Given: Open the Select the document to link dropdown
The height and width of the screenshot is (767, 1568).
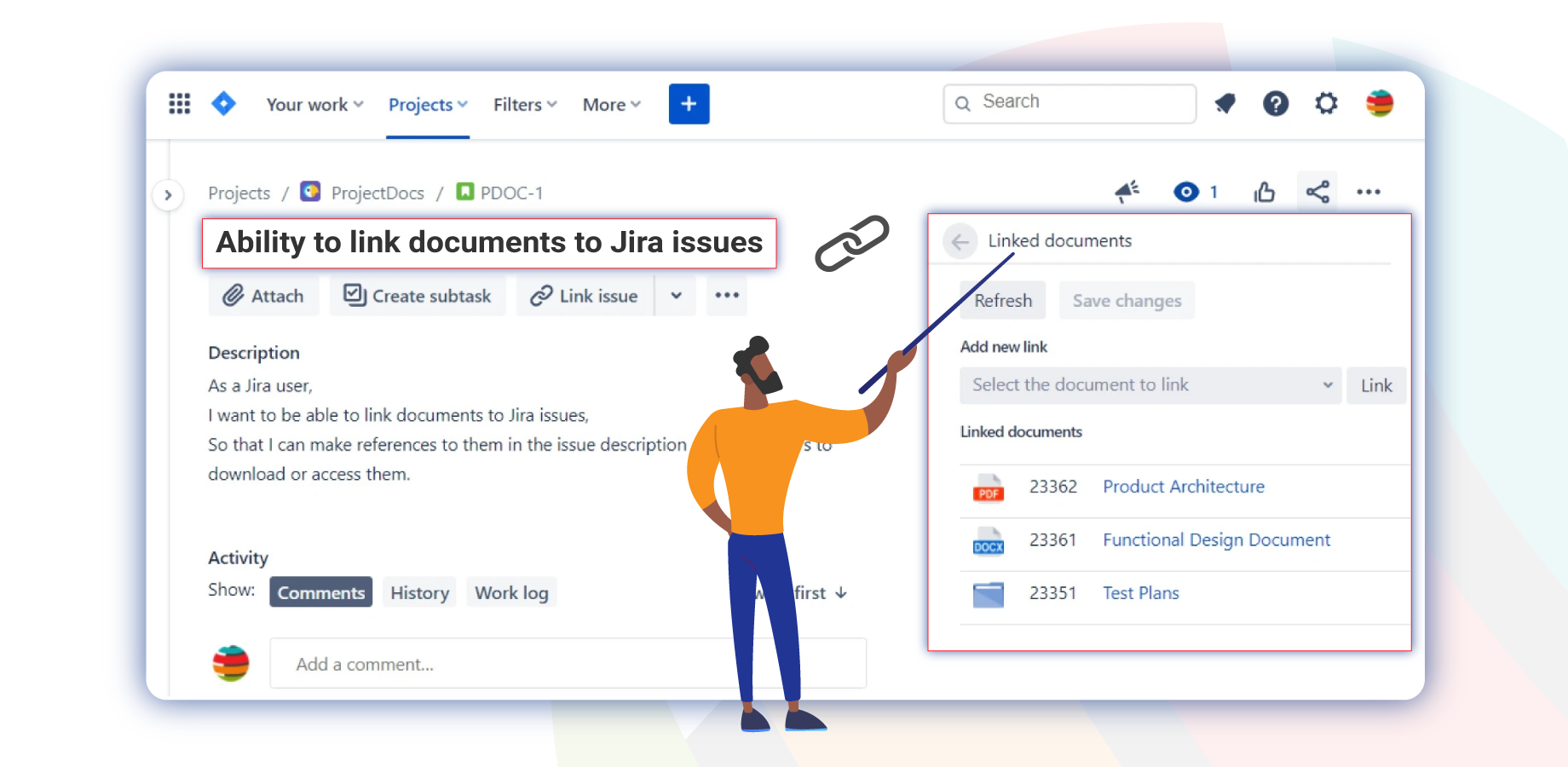Looking at the screenshot, I should coord(1150,385).
